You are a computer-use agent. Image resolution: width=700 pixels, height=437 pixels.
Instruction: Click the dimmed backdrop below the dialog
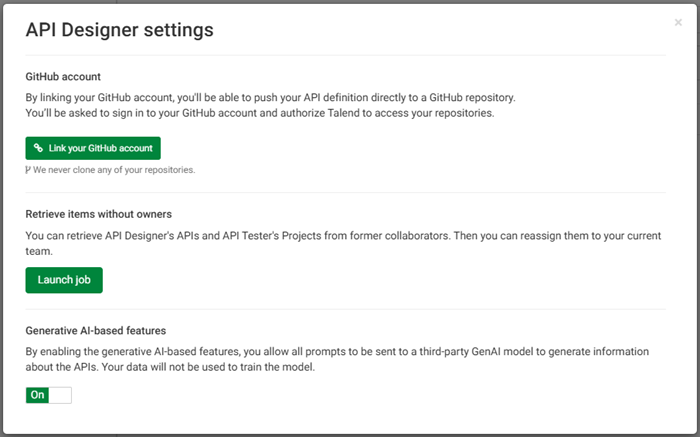click(350, 435)
